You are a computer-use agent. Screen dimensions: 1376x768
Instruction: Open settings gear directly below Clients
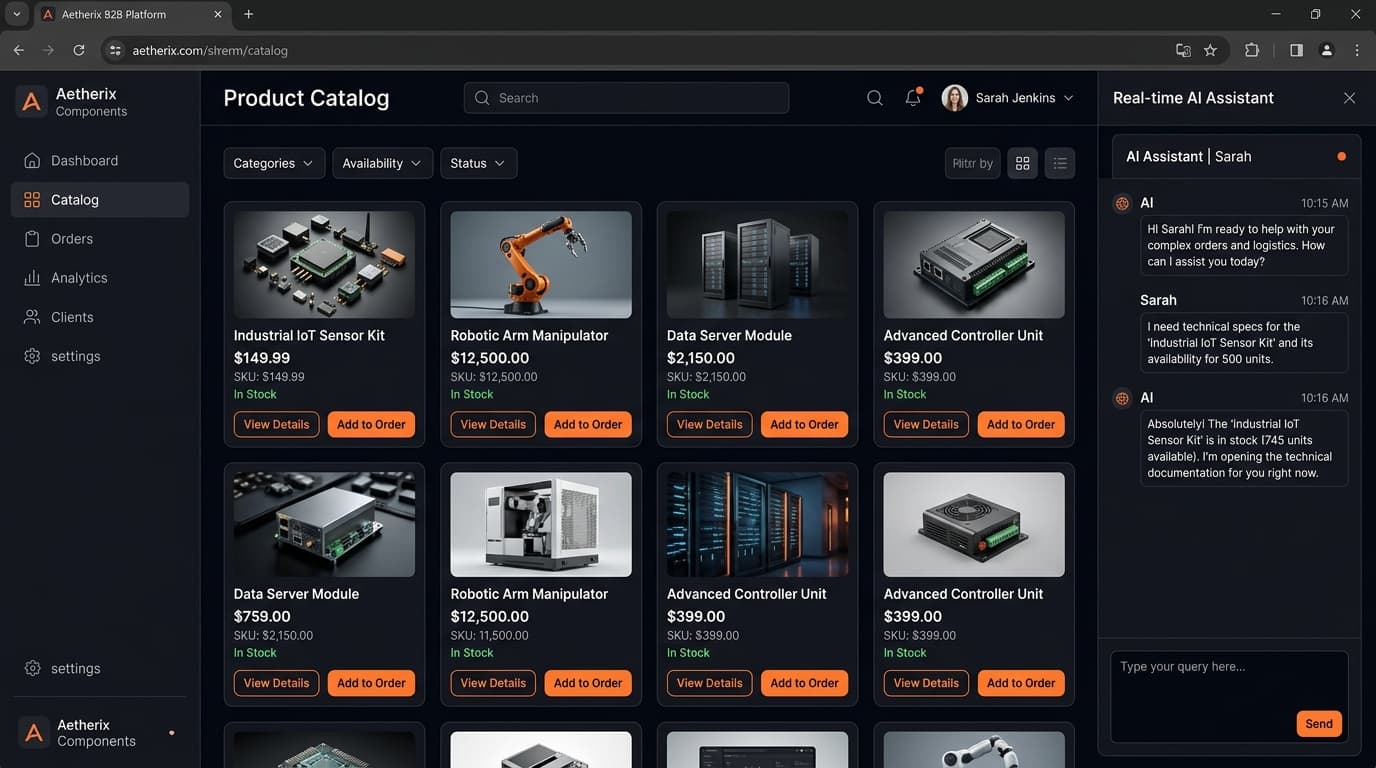coord(32,356)
